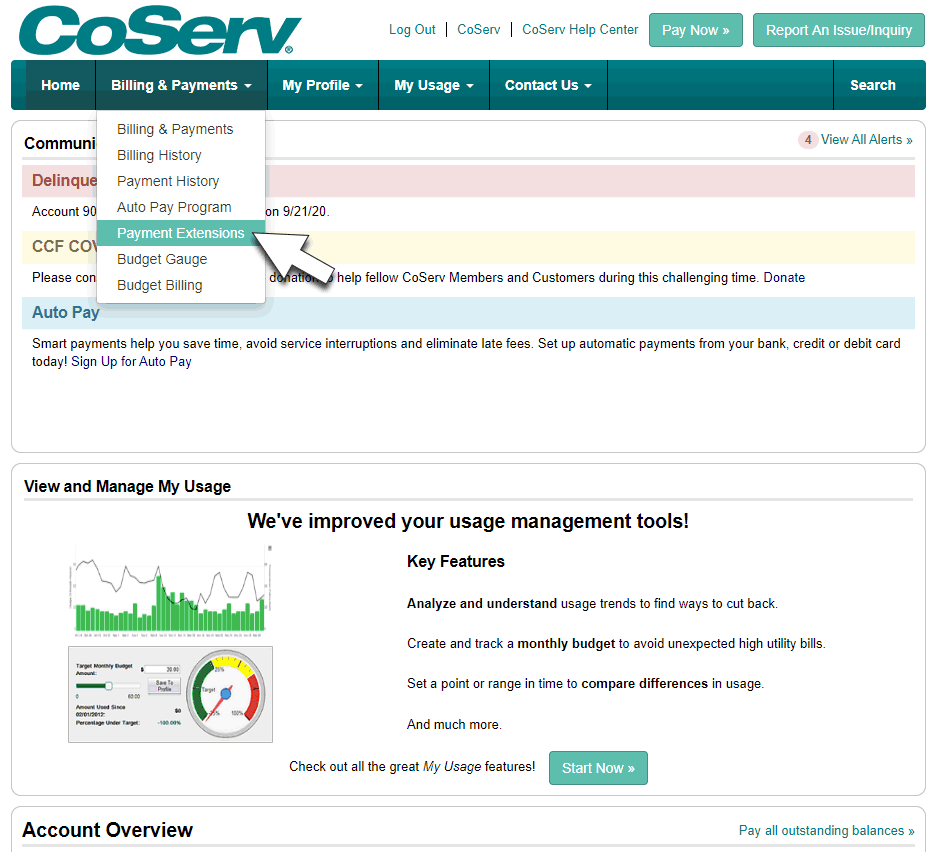This screenshot has height=864, width=936.
Task: Click Report An Issue/Inquiry button
Action: 838,30
